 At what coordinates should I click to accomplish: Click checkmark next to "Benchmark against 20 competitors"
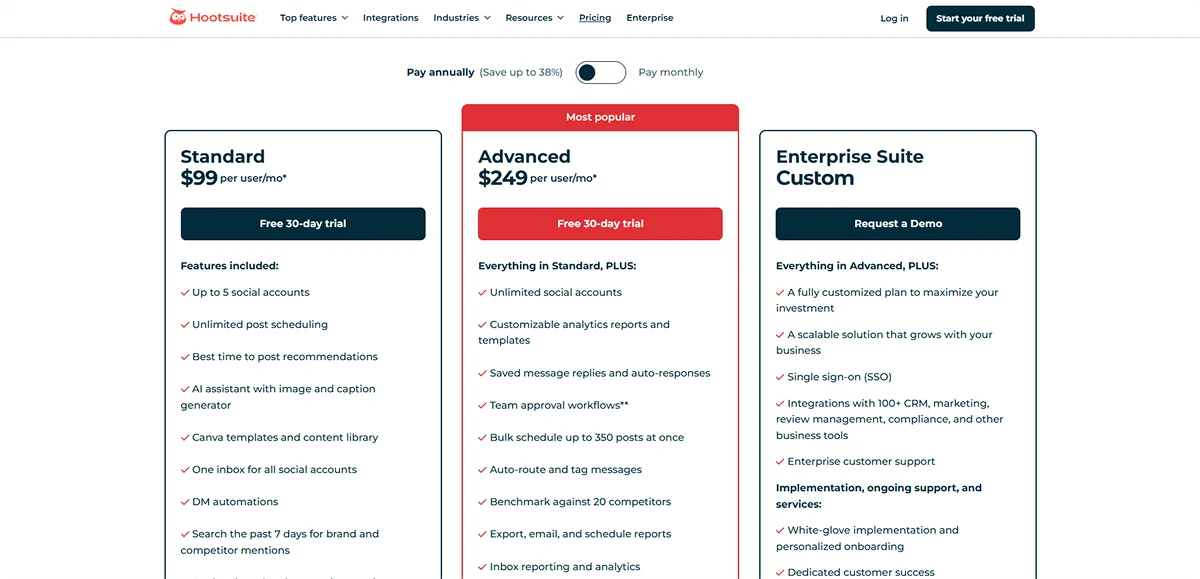pyautogui.click(x=482, y=501)
